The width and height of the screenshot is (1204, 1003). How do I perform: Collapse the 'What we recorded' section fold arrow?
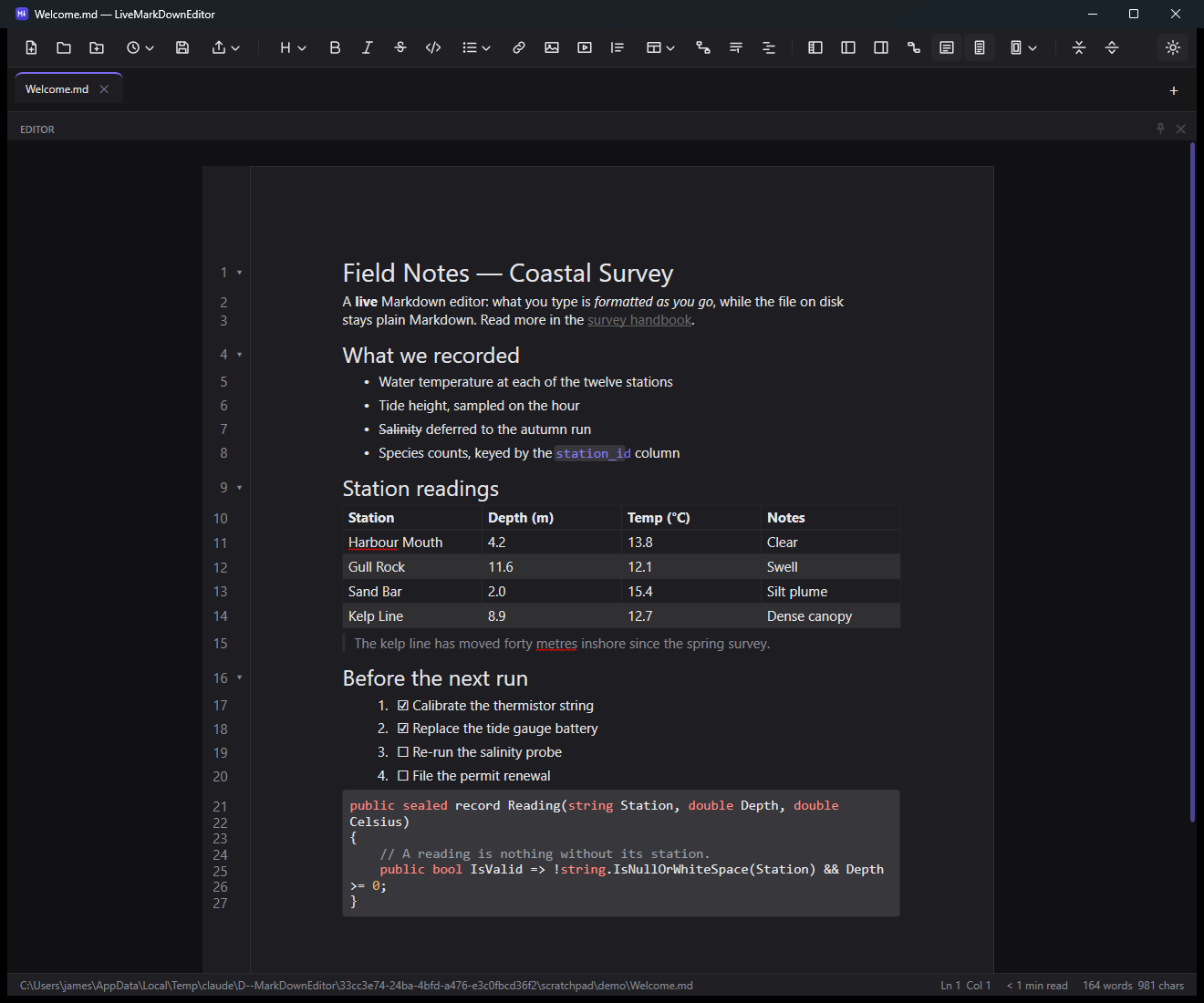click(x=240, y=354)
